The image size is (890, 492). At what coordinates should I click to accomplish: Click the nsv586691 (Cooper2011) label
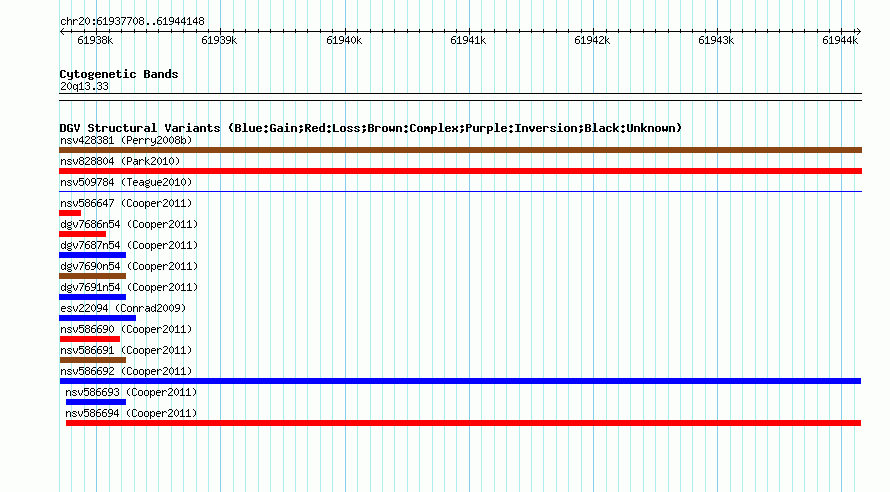tap(126, 350)
